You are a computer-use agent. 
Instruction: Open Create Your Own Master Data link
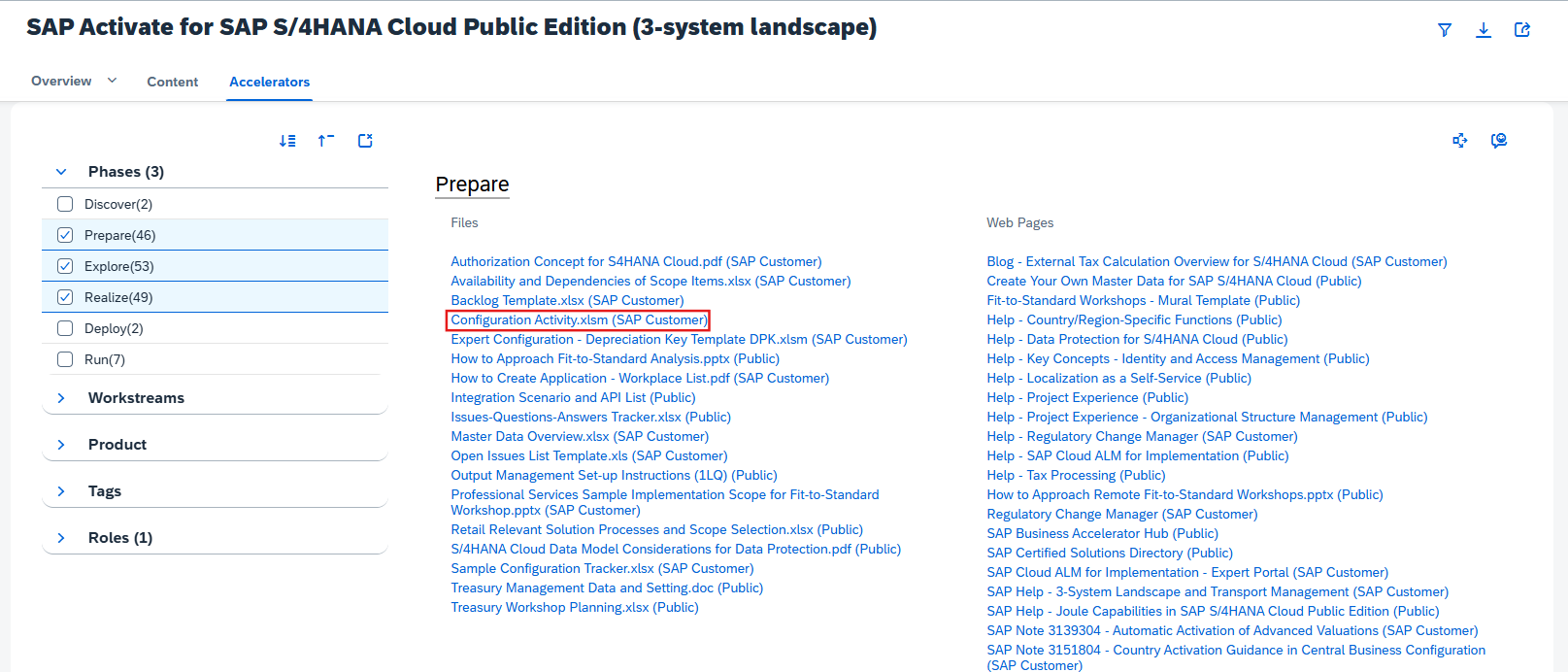coord(1174,281)
